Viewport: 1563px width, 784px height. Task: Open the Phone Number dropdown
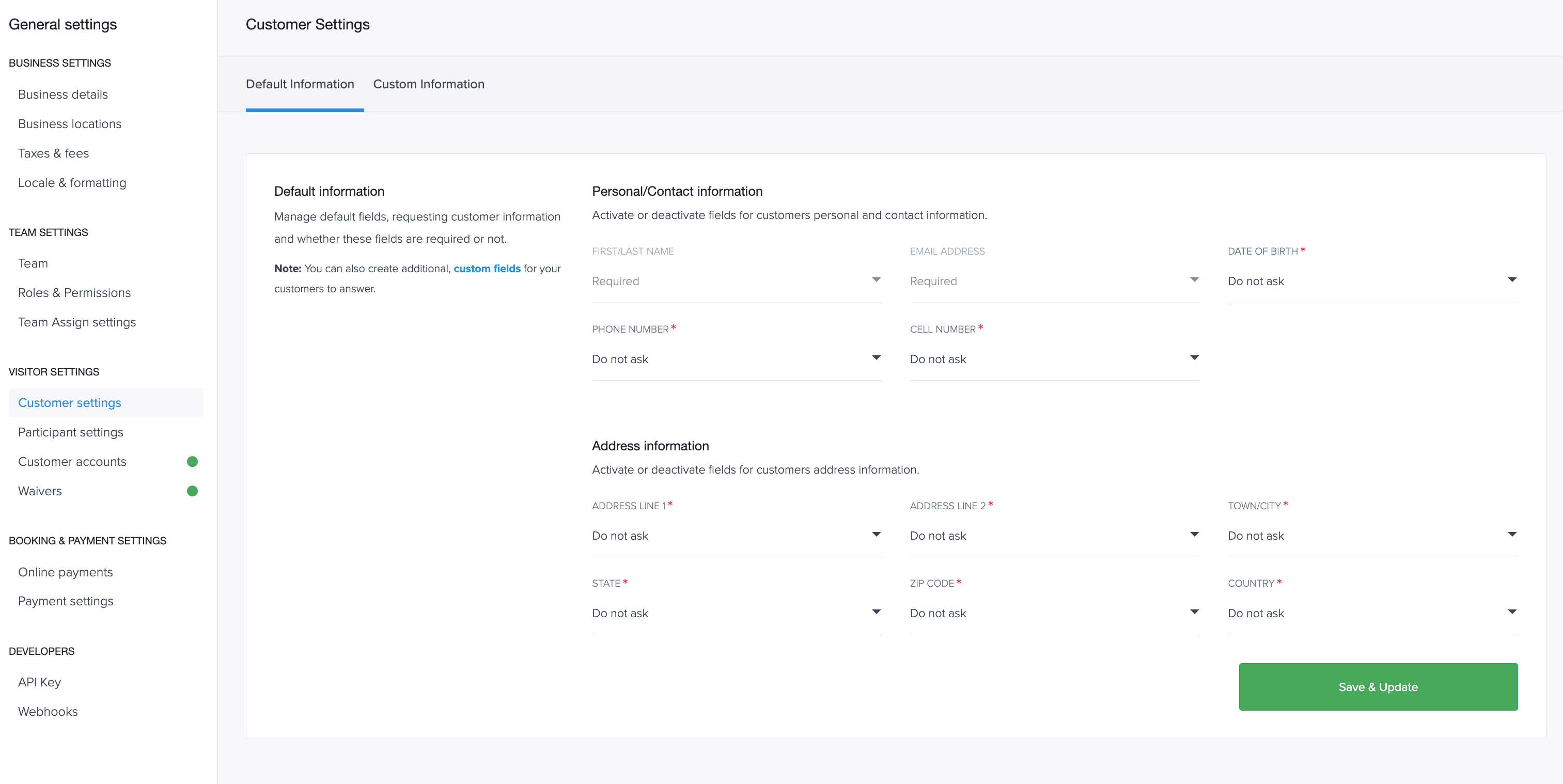click(737, 358)
